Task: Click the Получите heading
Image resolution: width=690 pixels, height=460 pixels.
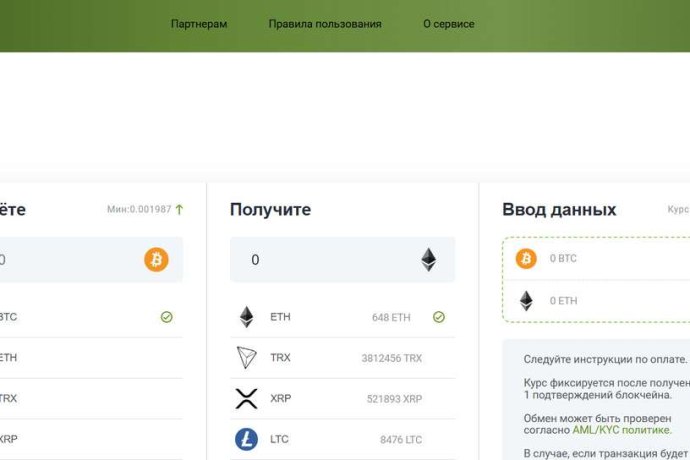Action: click(x=270, y=210)
